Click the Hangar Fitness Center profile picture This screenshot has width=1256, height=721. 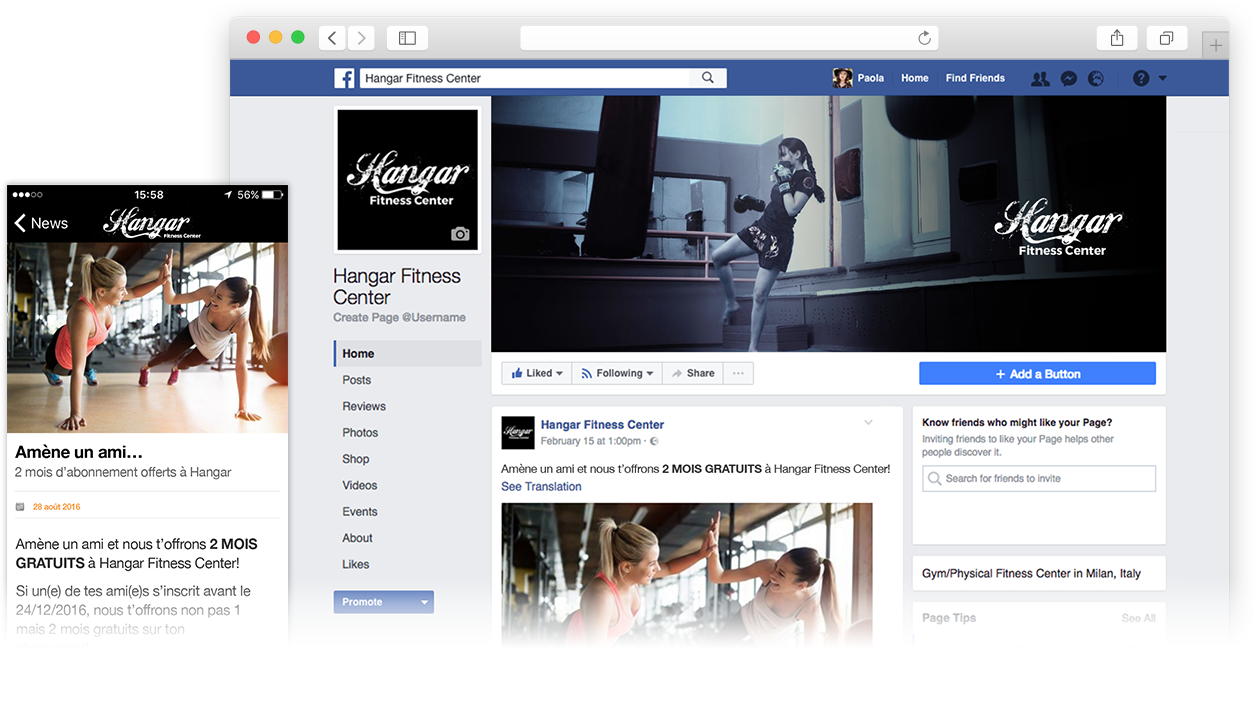coord(407,180)
